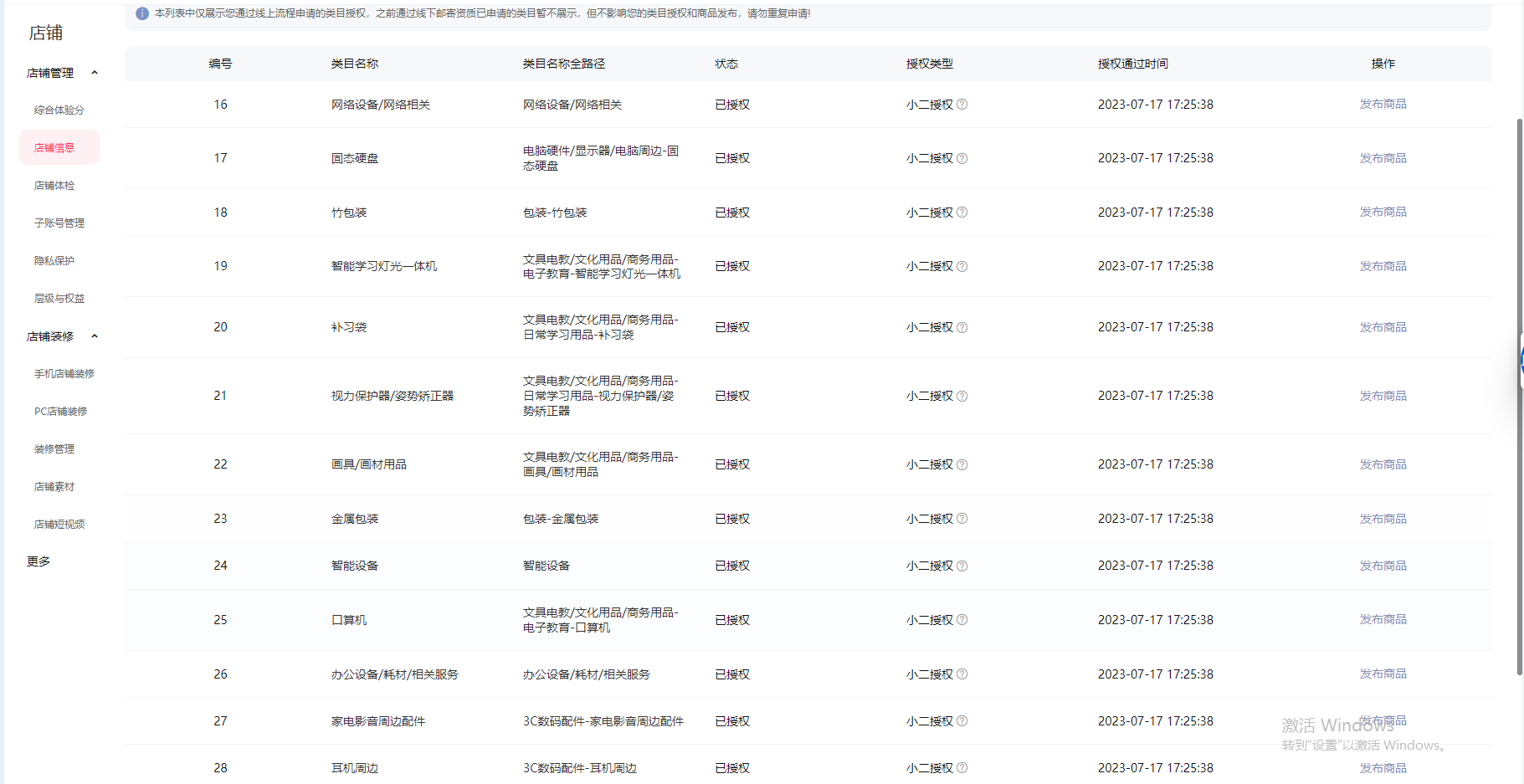
Task: Click help icon beside 小二授权 in row 17
Action: click(962, 158)
